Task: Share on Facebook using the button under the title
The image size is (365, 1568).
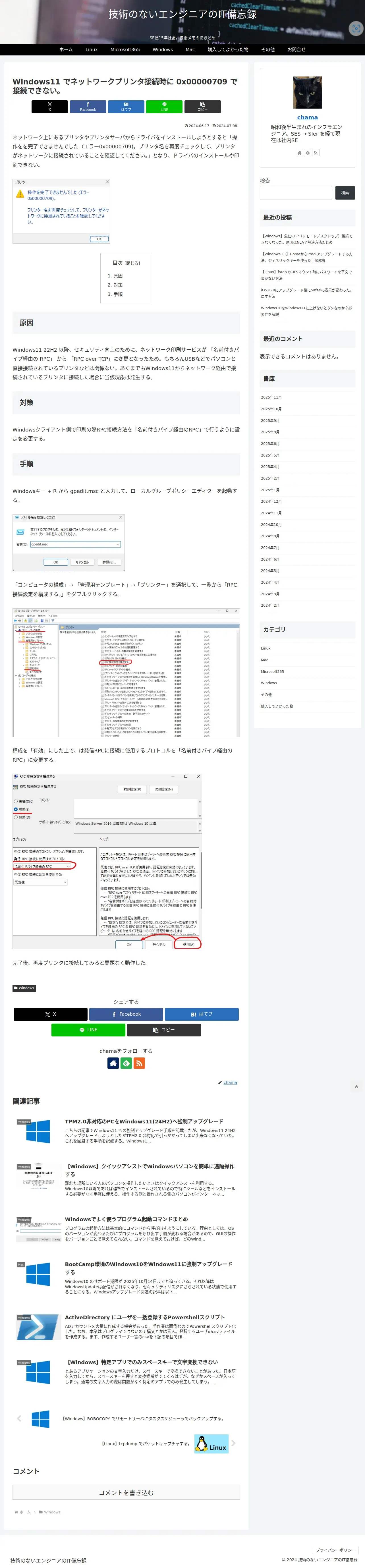Action: pos(88,107)
